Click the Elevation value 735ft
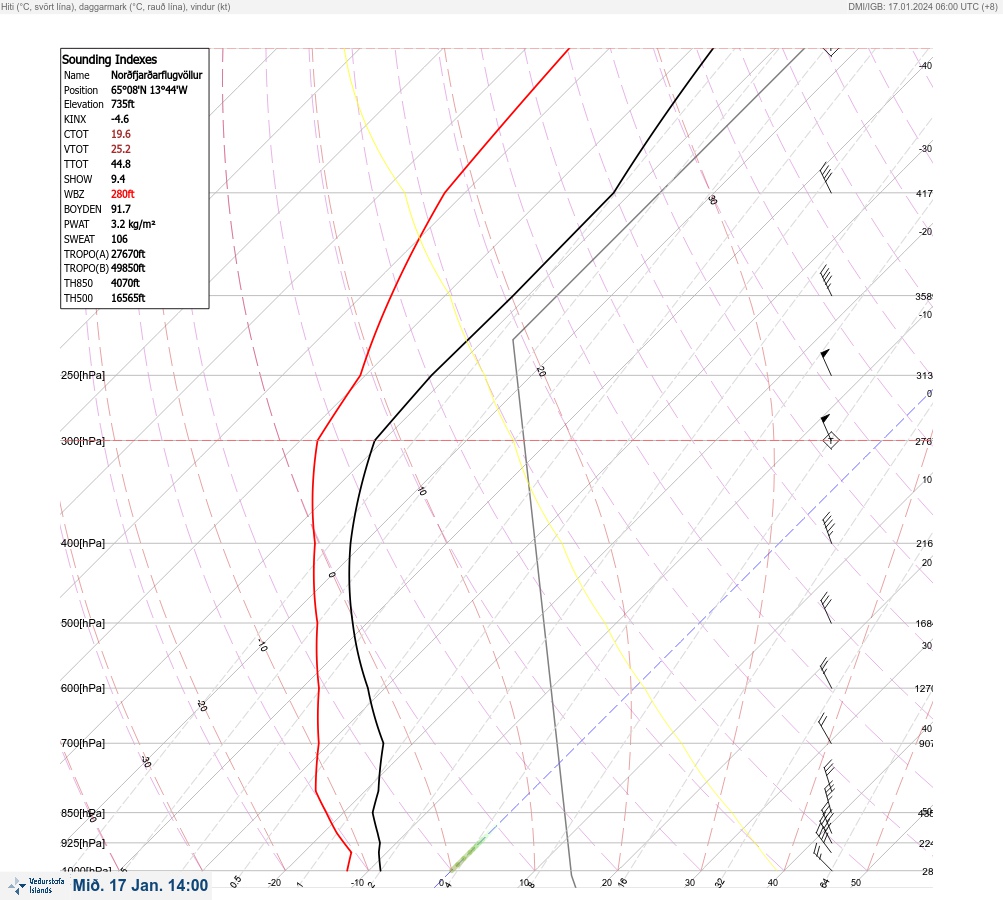The height and width of the screenshot is (900, 1003). tap(123, 104)
